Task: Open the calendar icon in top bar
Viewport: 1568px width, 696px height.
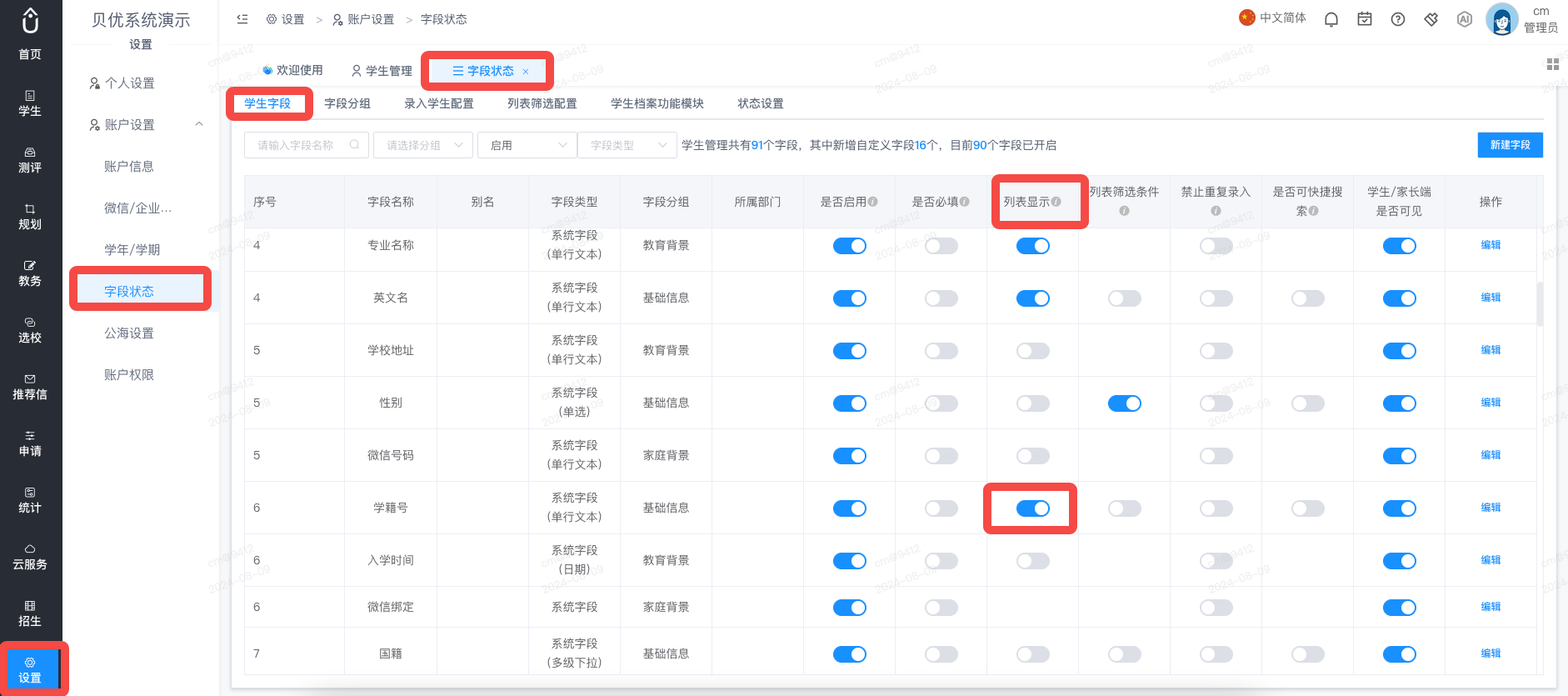Action: pos(1365,19)
